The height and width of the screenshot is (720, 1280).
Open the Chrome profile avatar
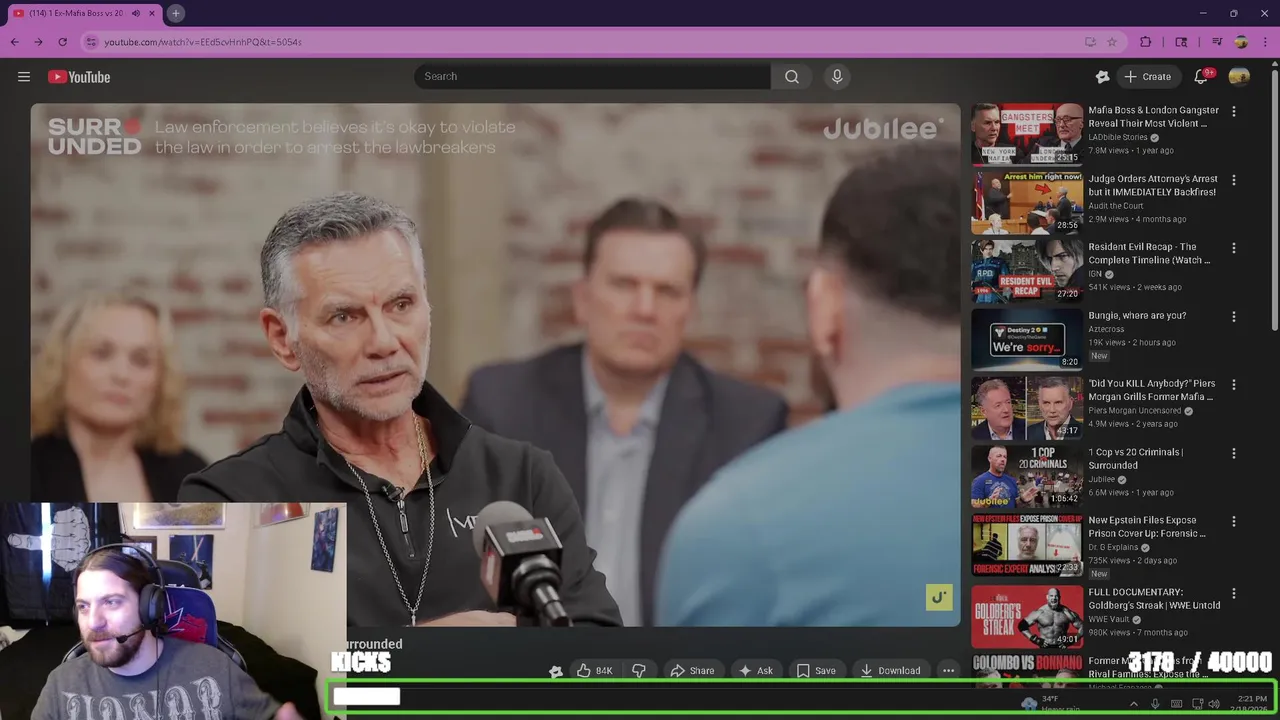[x=1241, y=42]
